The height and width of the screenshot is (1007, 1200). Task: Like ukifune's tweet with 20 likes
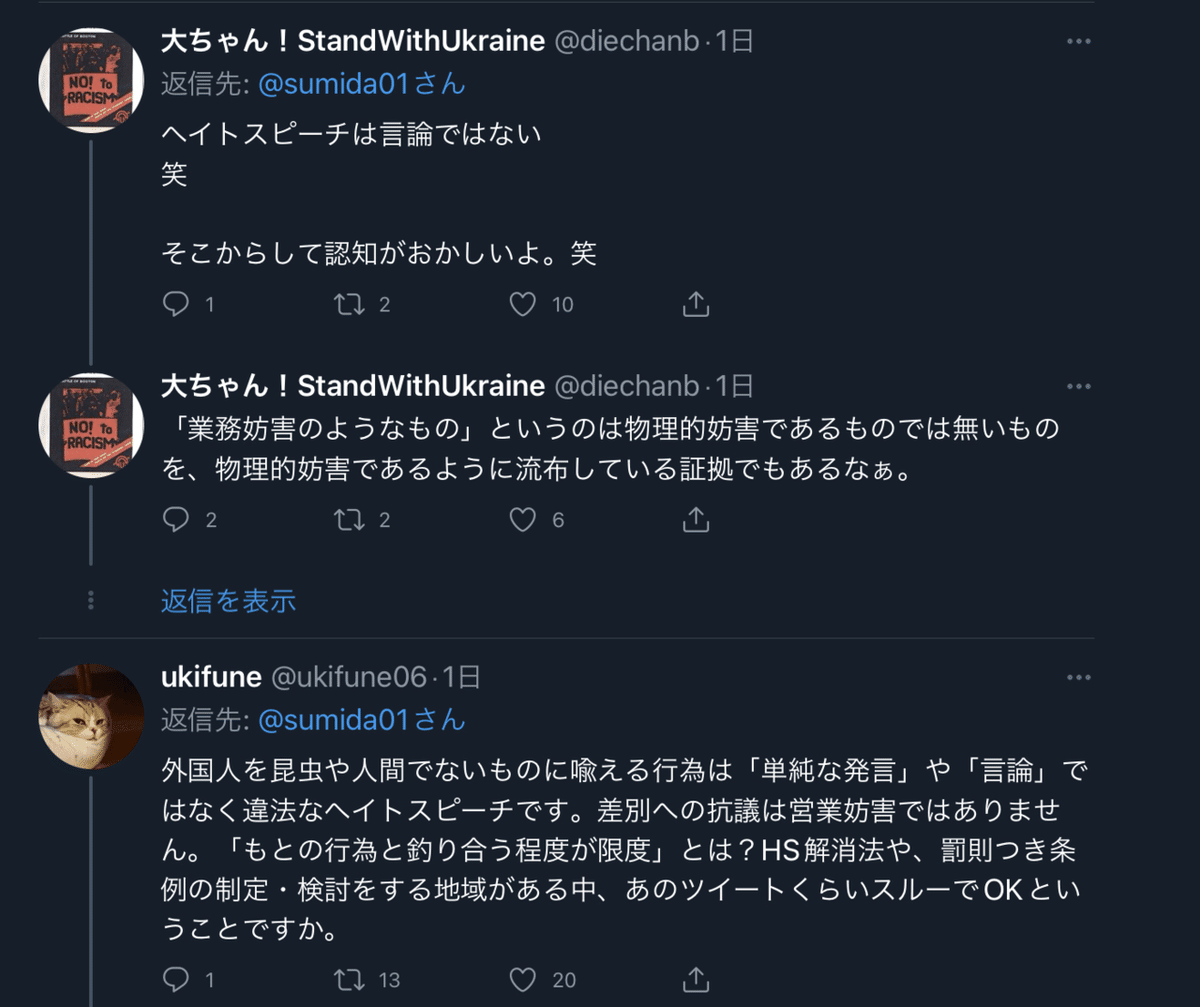[523, 979]
